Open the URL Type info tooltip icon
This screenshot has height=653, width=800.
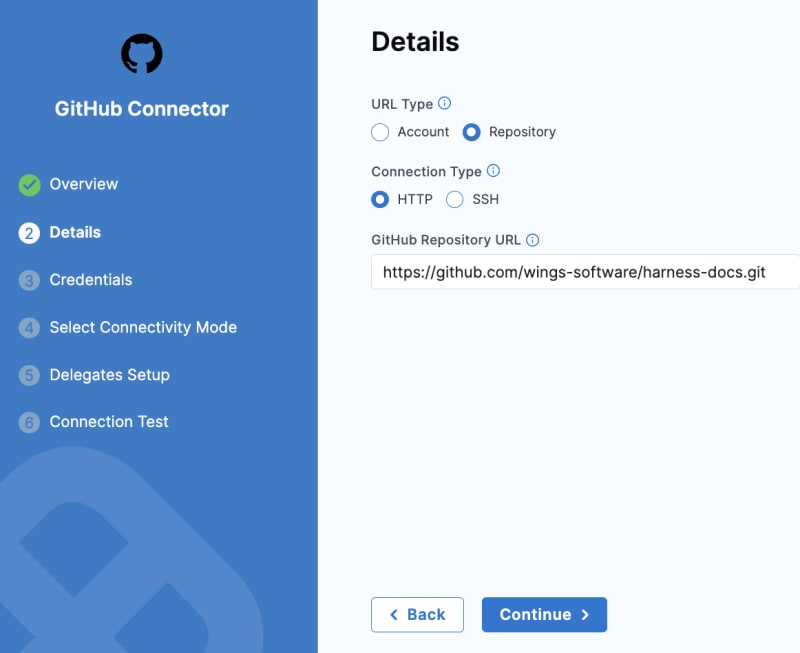(x=444, y=103)
